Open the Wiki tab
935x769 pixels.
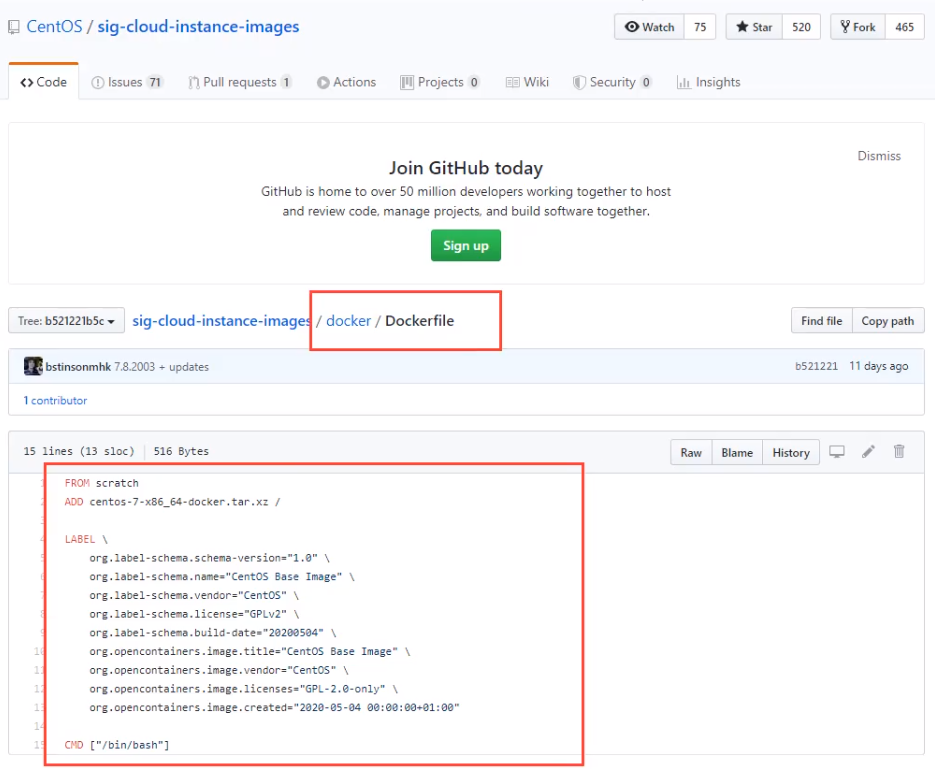point(527,82)
